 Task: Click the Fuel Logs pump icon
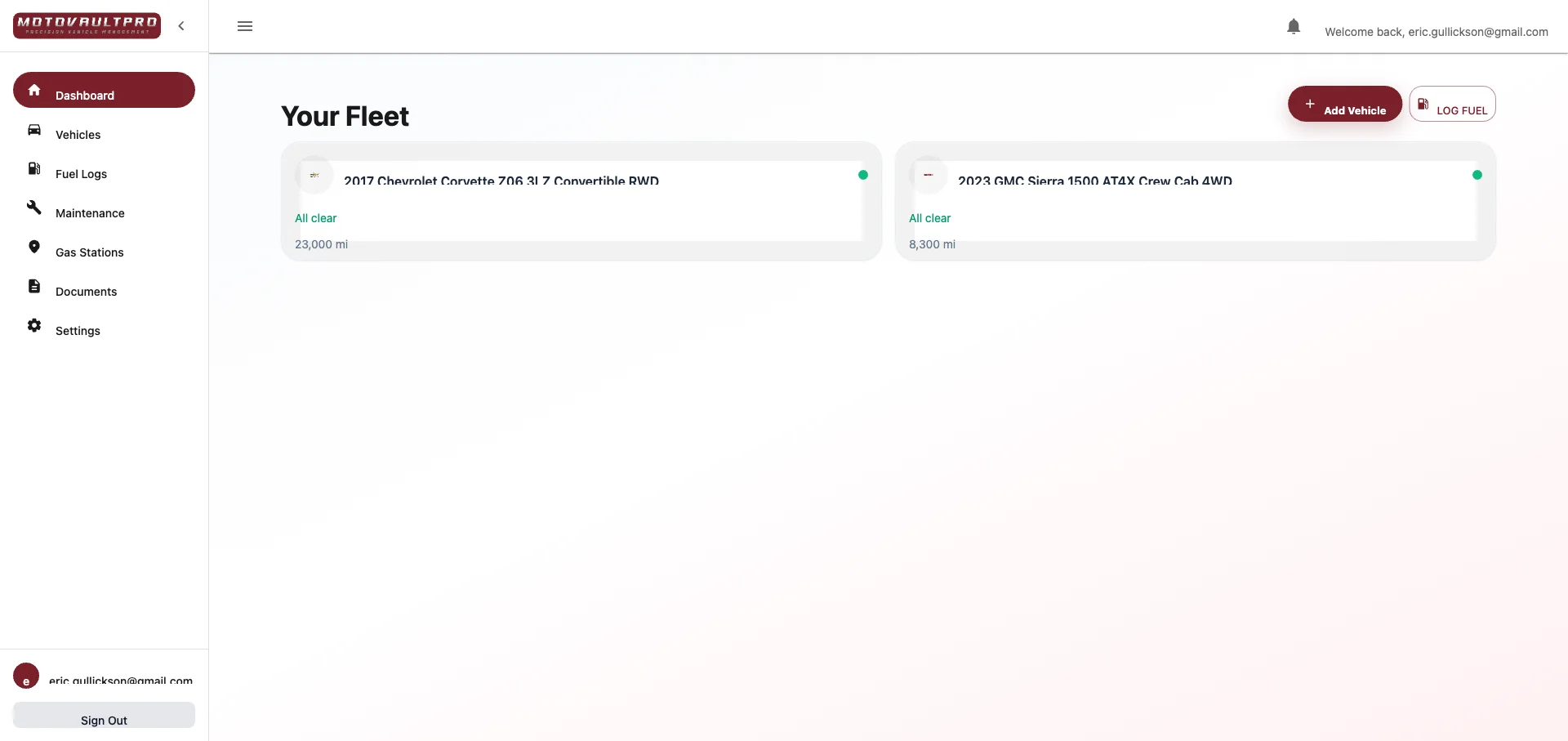[x=34, y=169]
